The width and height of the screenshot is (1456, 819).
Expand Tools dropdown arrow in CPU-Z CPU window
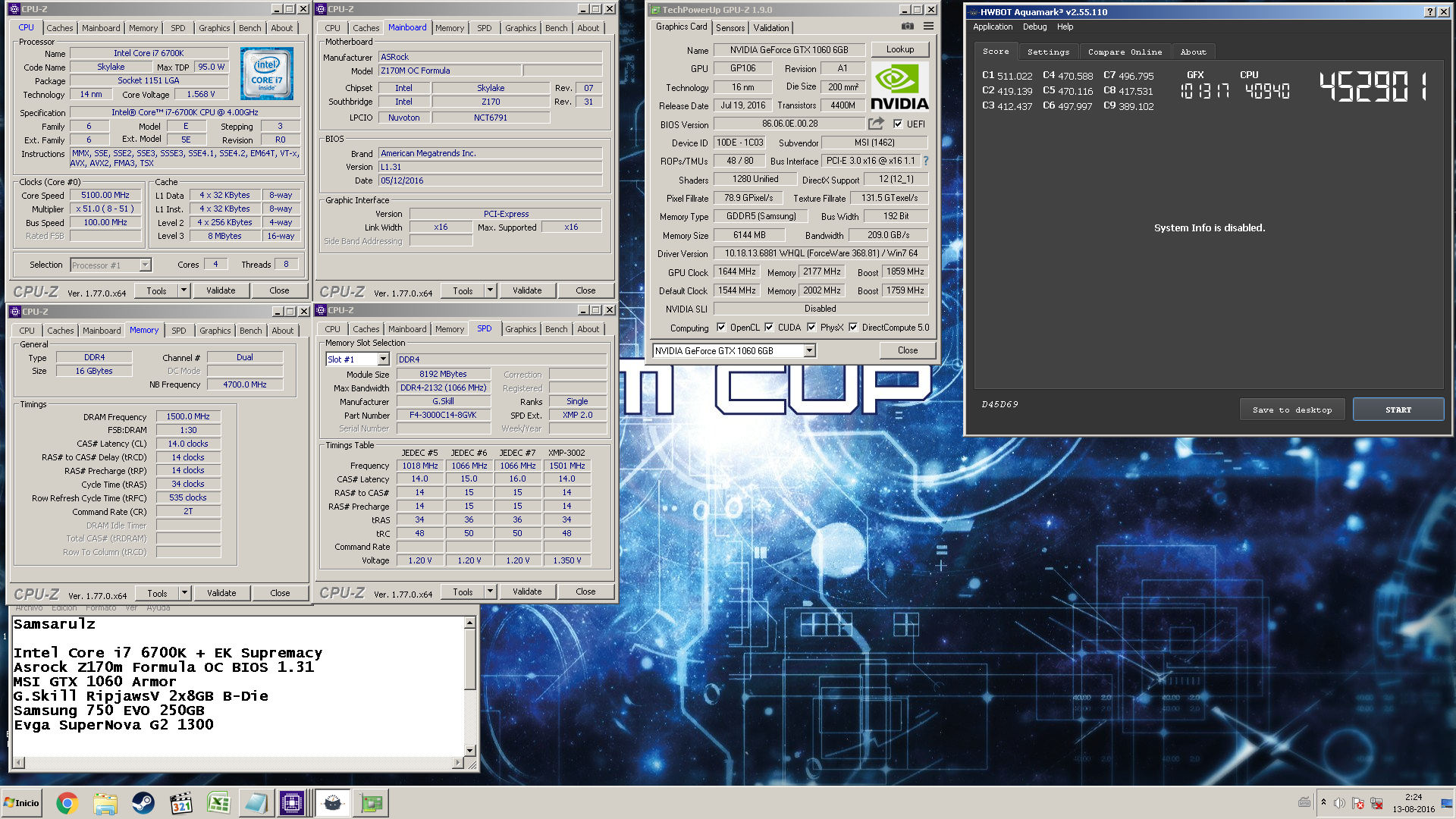[x=184, y=290]
